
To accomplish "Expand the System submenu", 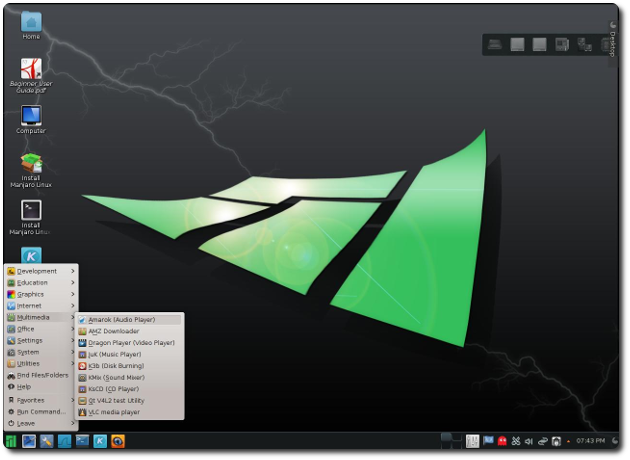I will 41,352.
